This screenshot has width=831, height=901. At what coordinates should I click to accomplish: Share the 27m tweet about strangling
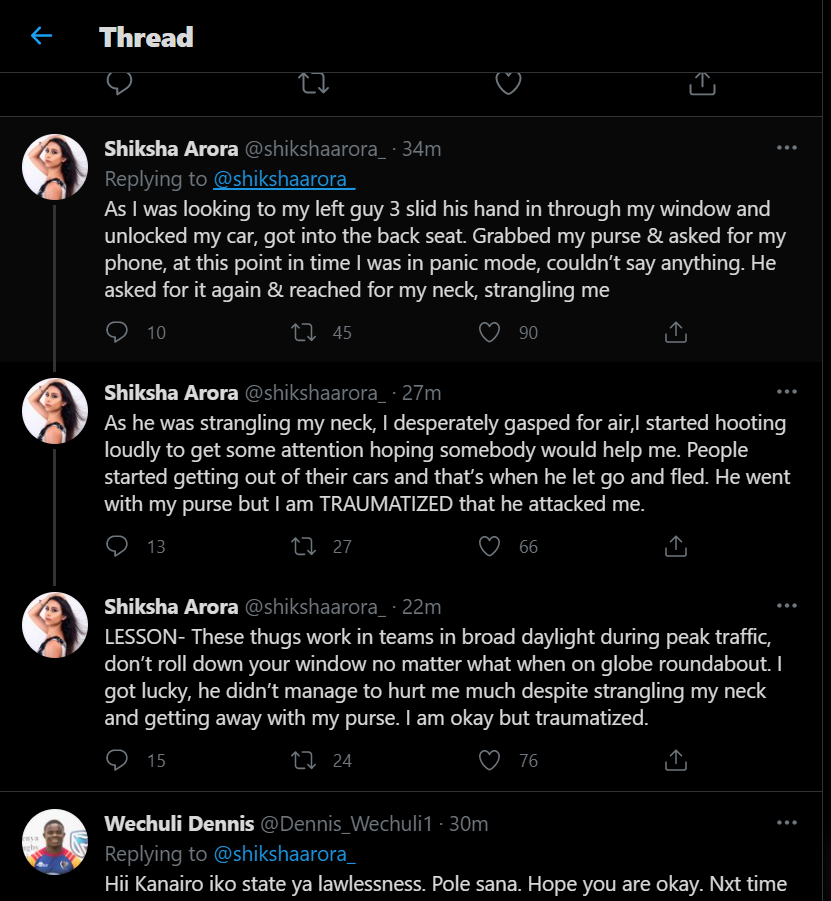676,546
